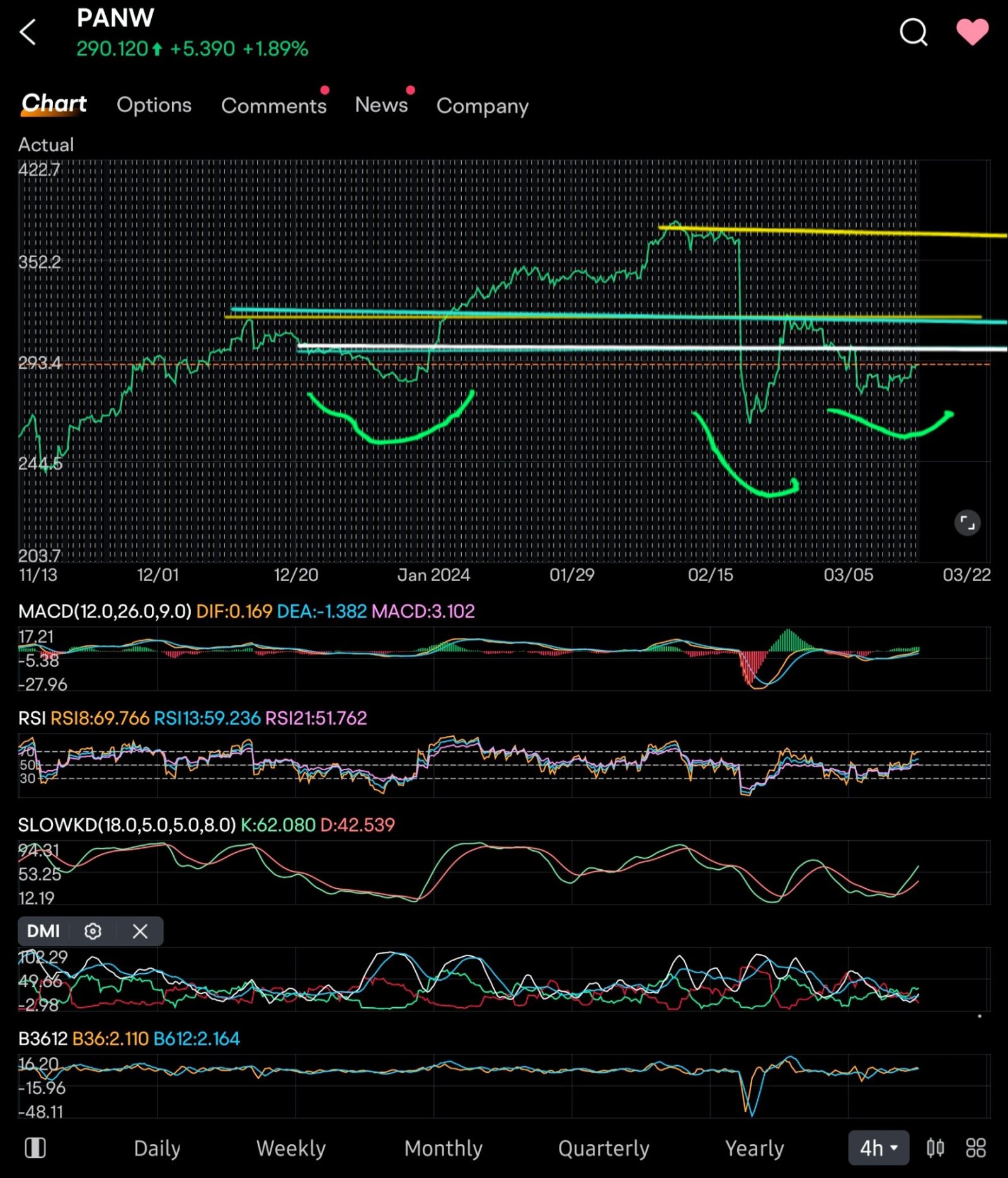Tap the RSI8:69.766 value

[x=100, y=718]
